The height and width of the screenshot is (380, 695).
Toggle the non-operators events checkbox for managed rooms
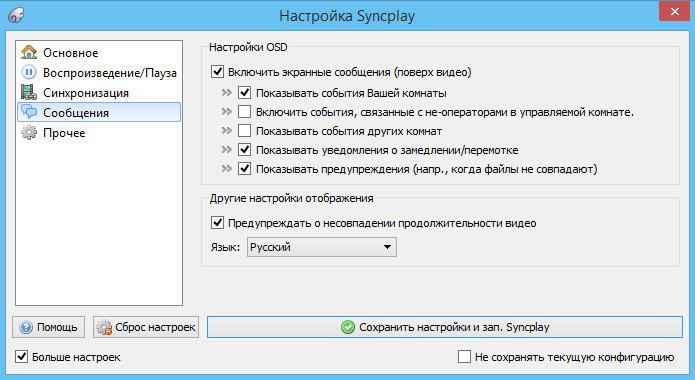pyautogui.click(x=244, y=112)
